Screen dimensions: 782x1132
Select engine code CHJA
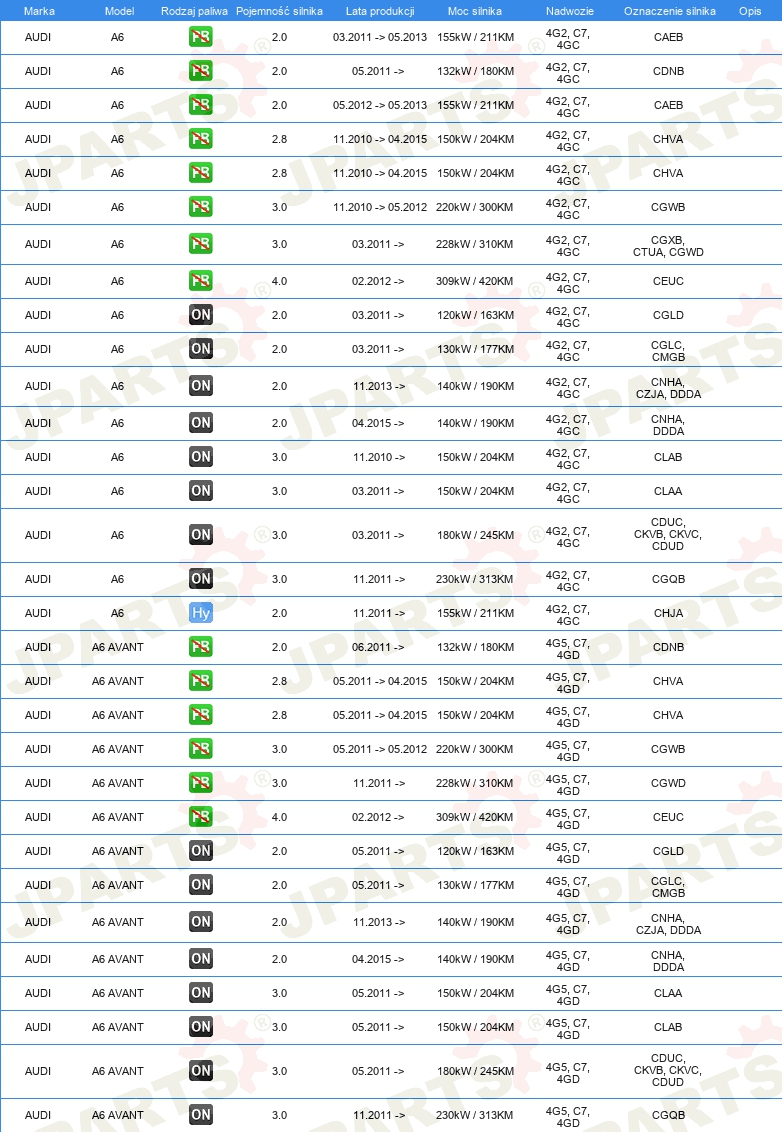coord(668,613)
